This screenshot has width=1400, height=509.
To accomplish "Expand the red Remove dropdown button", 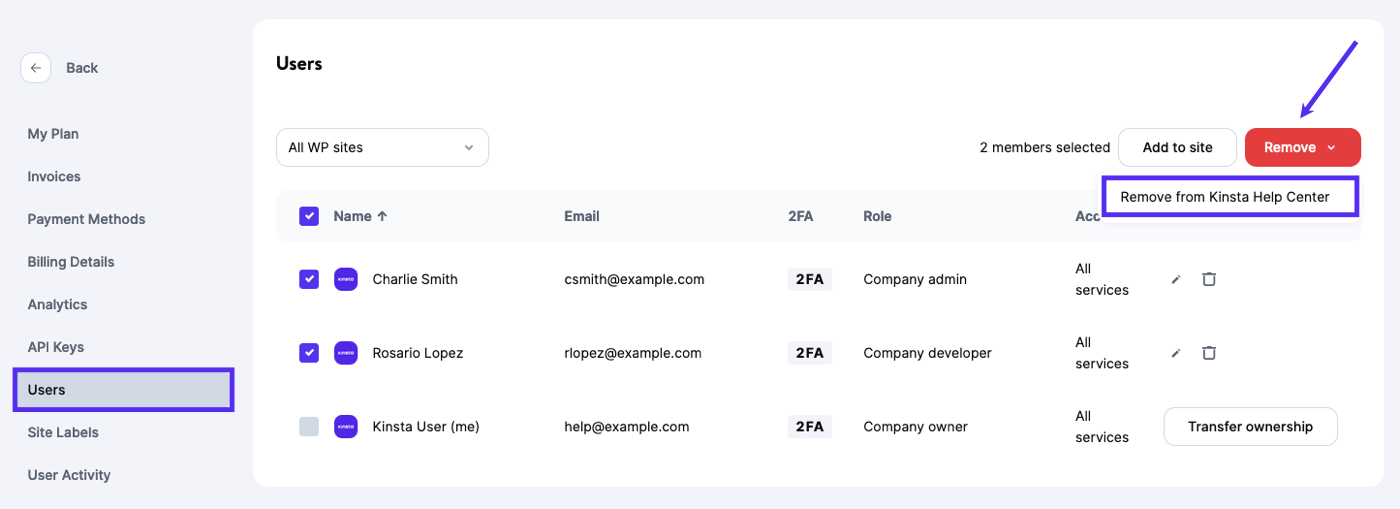I will [x=1302, y=147].
